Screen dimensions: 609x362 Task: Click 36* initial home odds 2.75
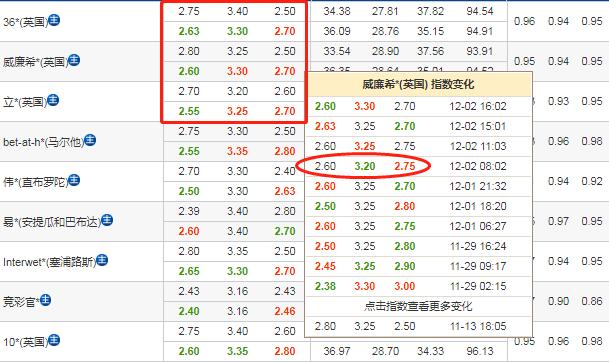189,11
